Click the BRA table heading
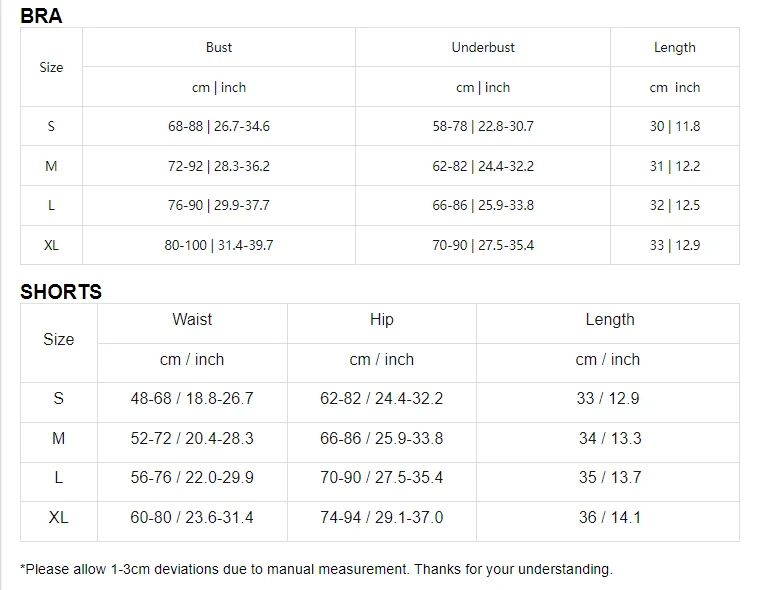The image size is (760, 590). pos(41,16)
